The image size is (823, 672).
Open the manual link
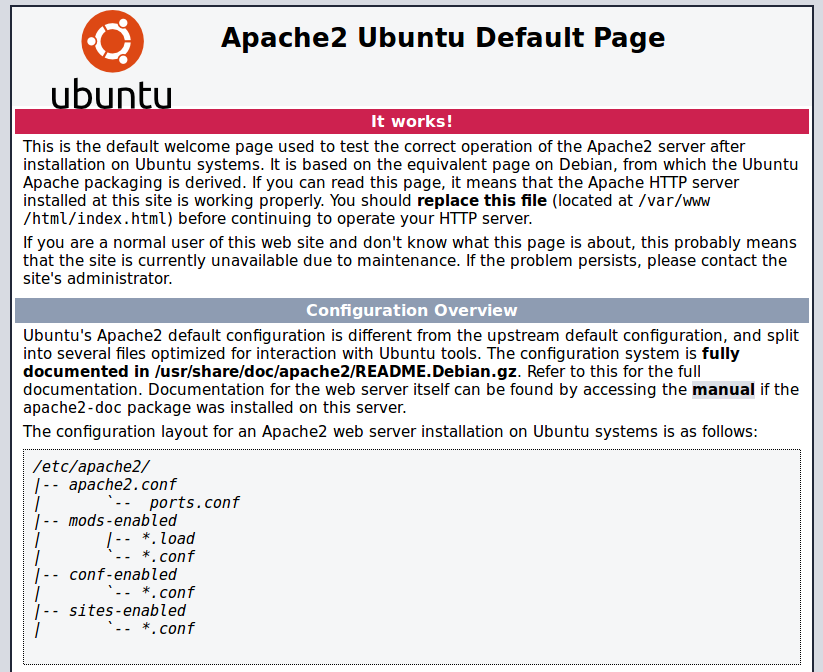723,390
